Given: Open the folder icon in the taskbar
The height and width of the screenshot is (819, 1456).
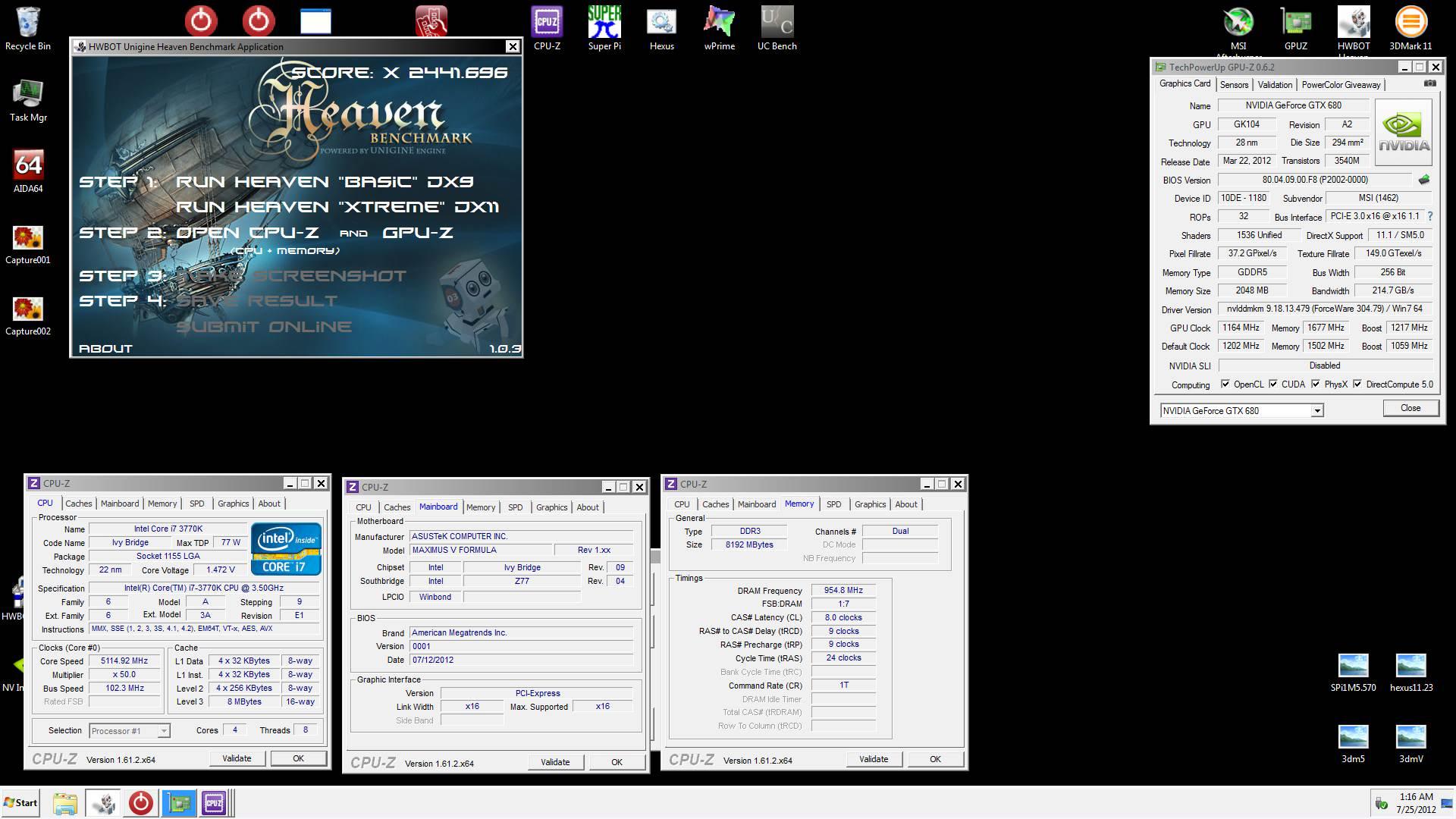Looking at the screenshot, I should pos(65,803).
